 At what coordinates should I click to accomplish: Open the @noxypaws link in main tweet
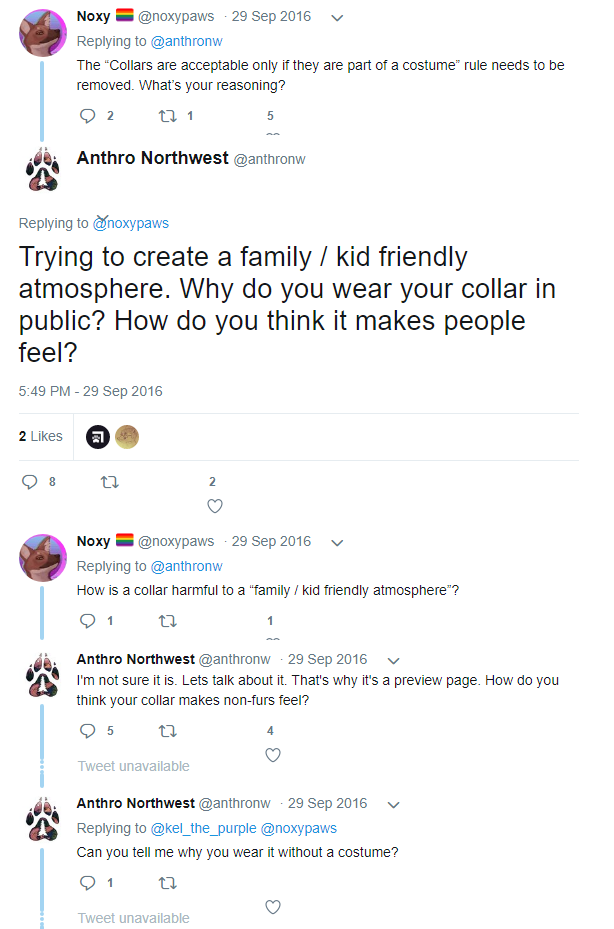coord(132,224)
